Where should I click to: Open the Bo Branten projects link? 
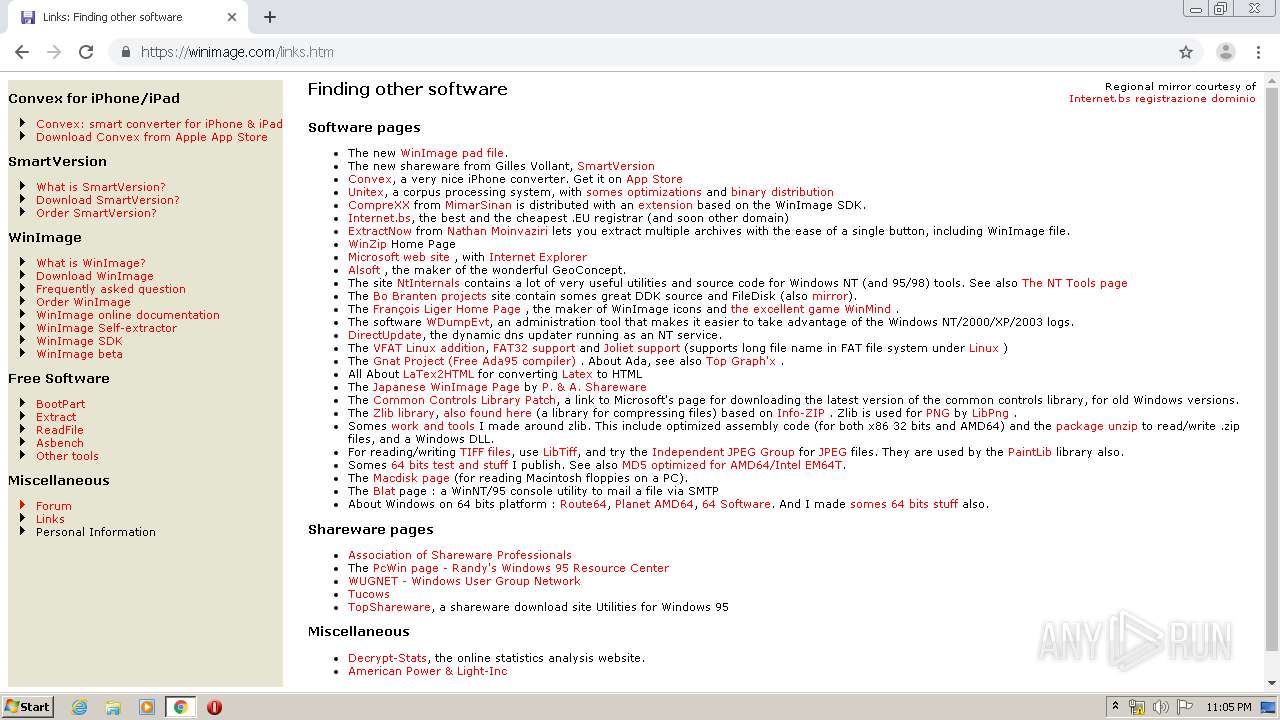tap(430, 296)
